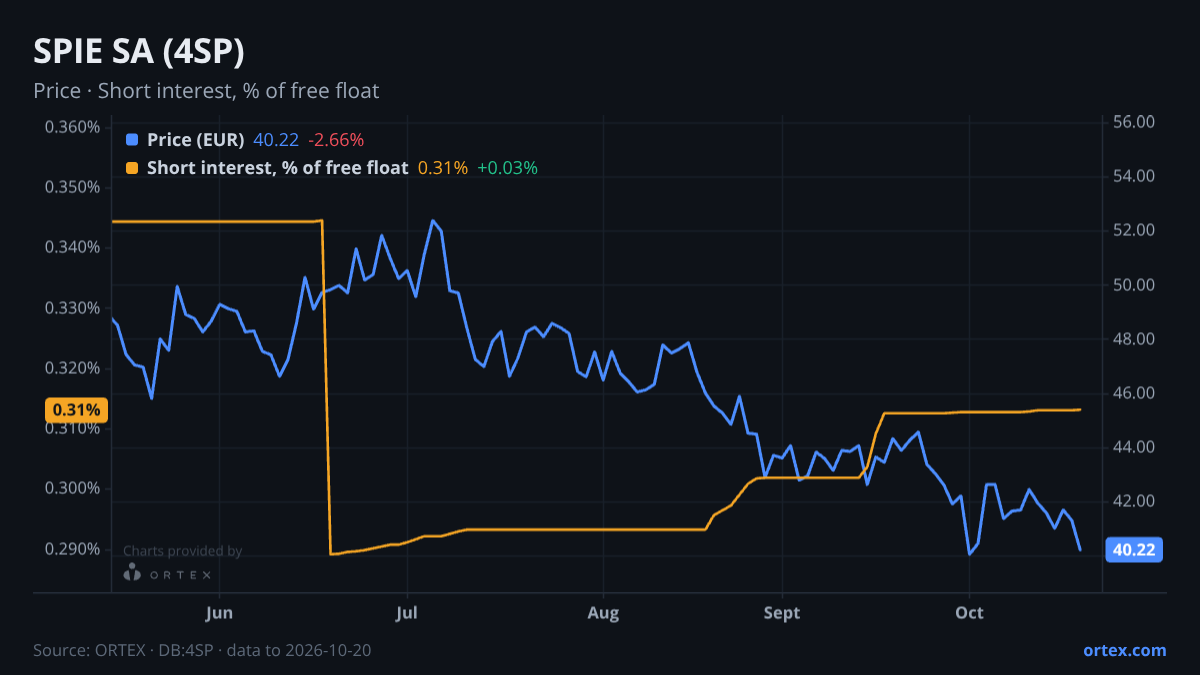1200x675 pixels.
Task: Click the 0.360% left axis label
Action: coord(73,127)
